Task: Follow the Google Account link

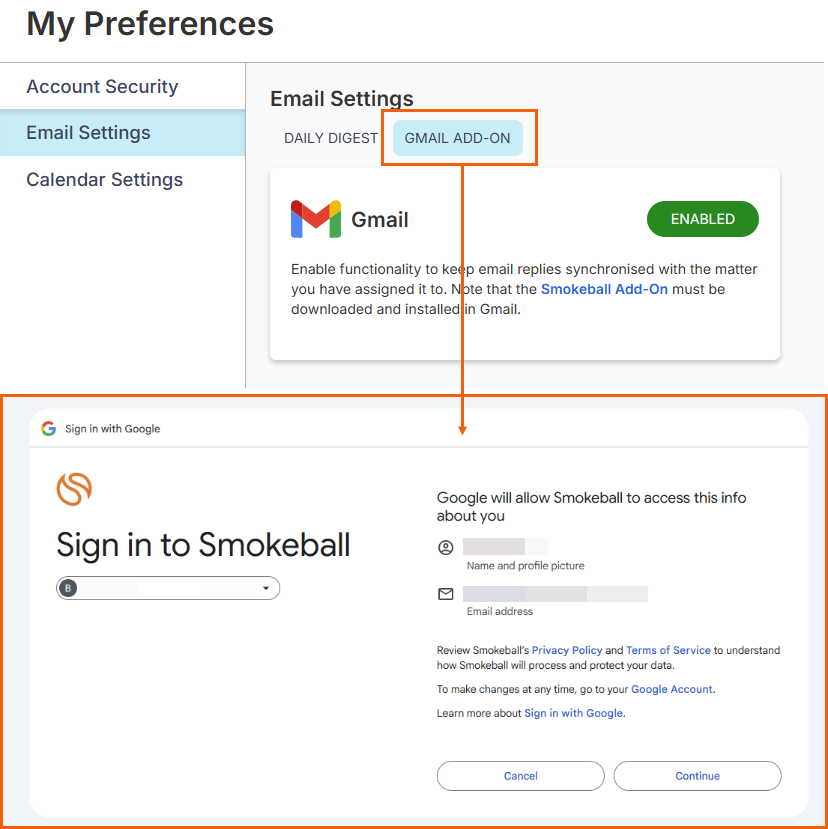Action: [672, 689]
